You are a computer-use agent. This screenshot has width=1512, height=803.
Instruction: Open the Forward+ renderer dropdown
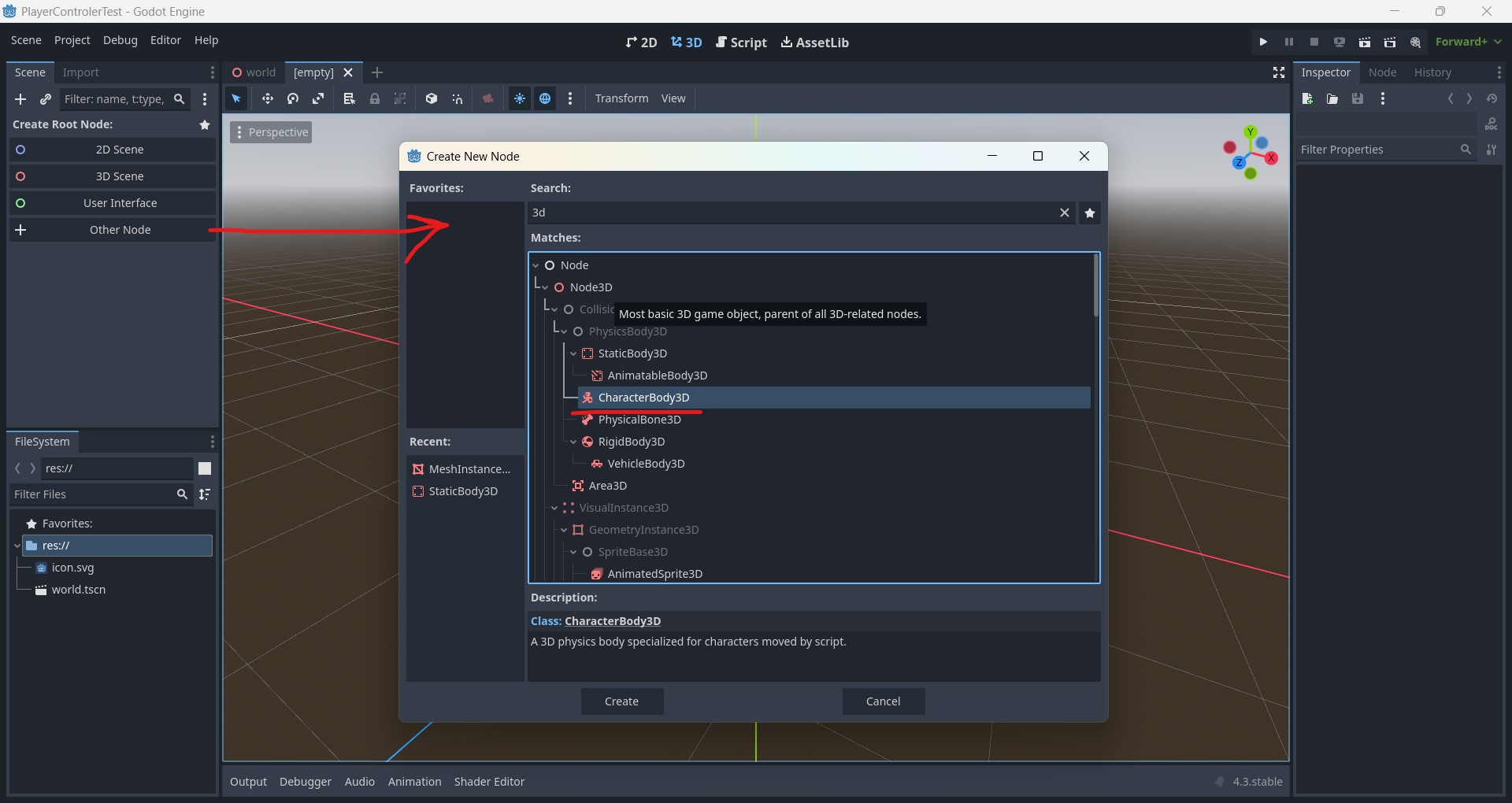(x=1469, y=42)
